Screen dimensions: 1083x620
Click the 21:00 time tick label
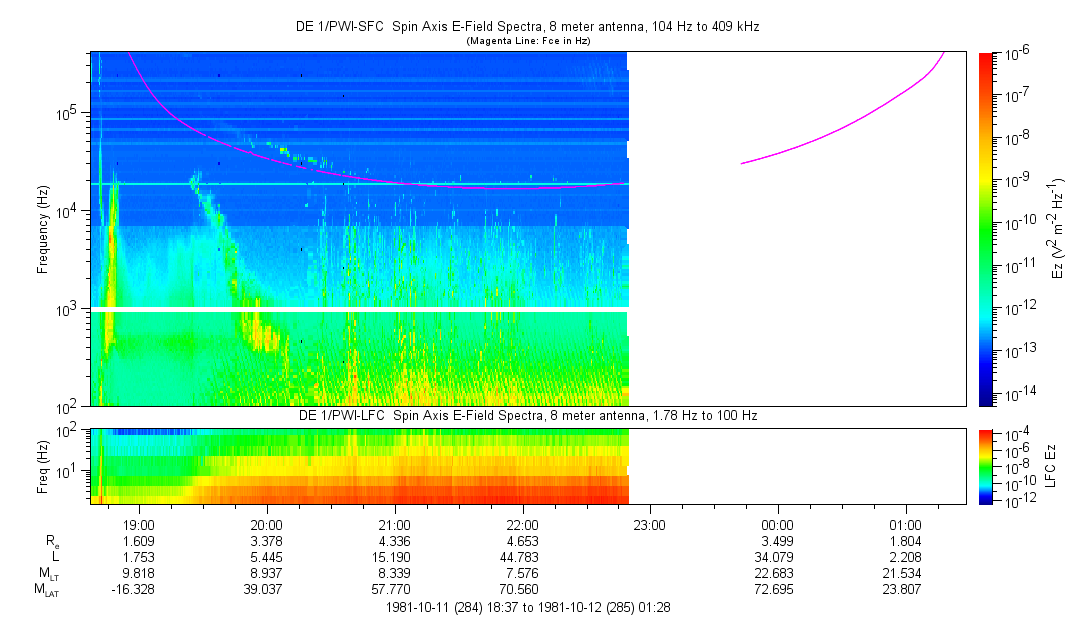click(394, 525)
